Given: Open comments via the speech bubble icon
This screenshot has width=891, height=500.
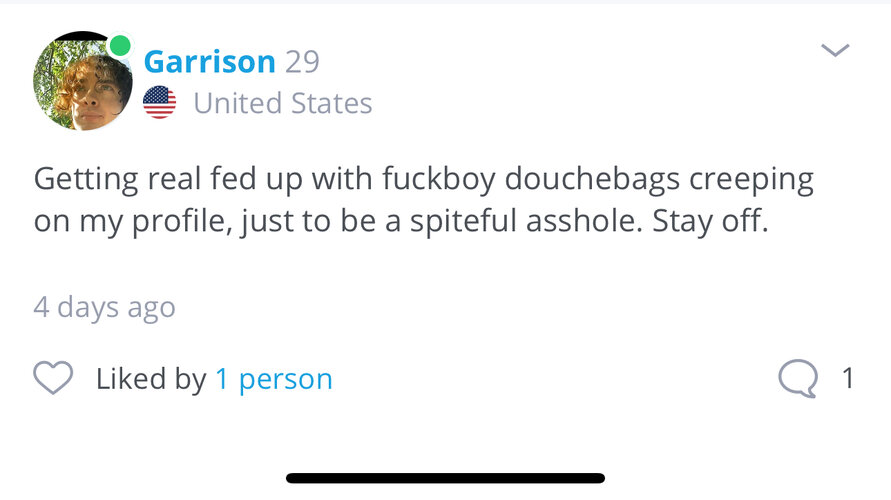Looking at the screenshot, I should 798,378.
